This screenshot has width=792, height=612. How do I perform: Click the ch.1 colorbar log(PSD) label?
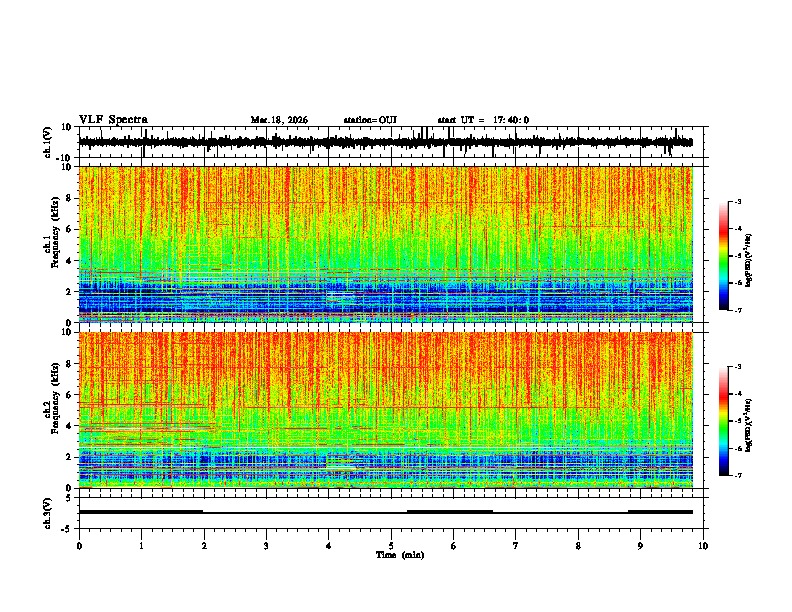coord(748,261)
